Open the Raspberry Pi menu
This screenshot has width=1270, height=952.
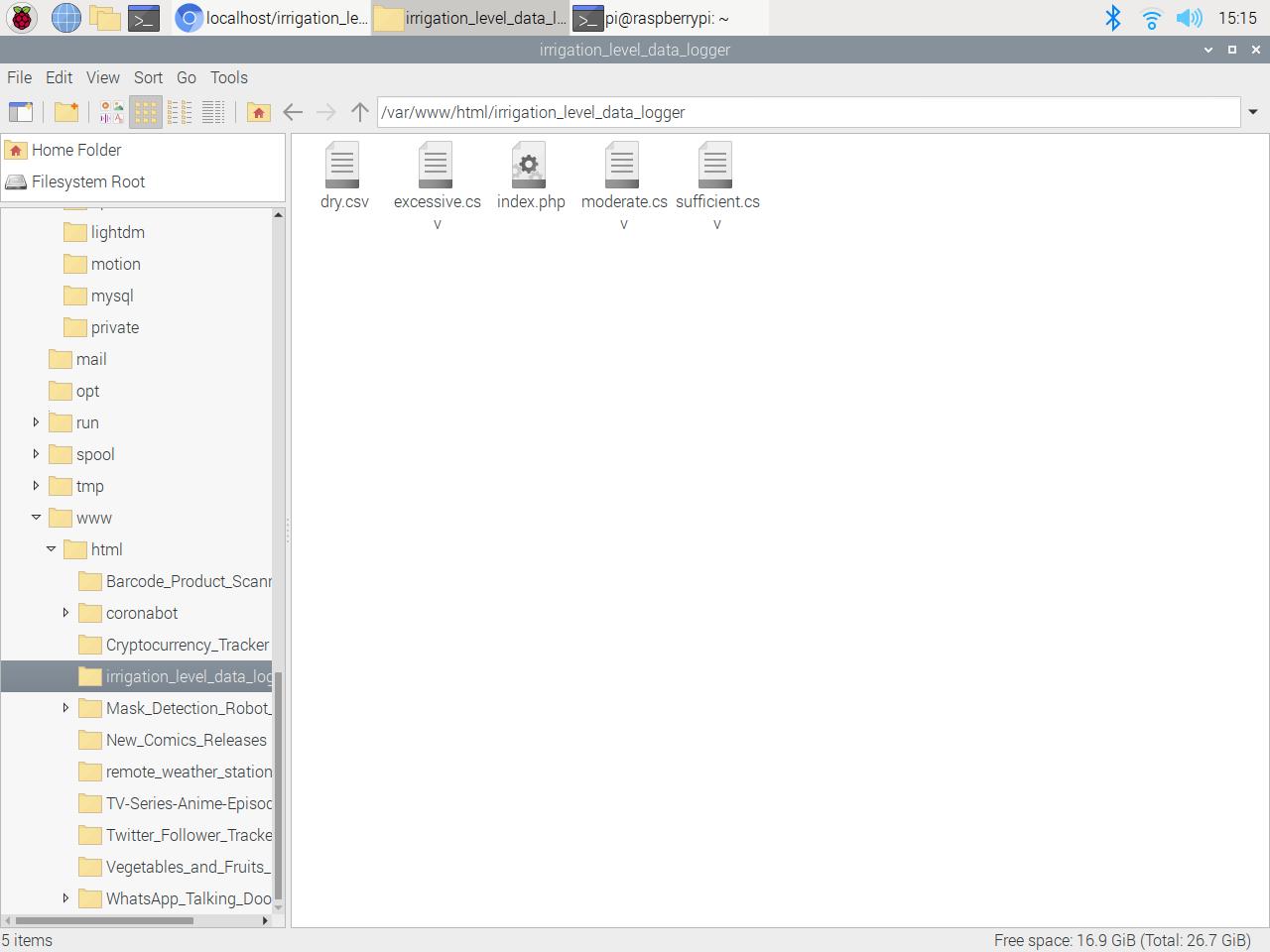click(21, 18)
